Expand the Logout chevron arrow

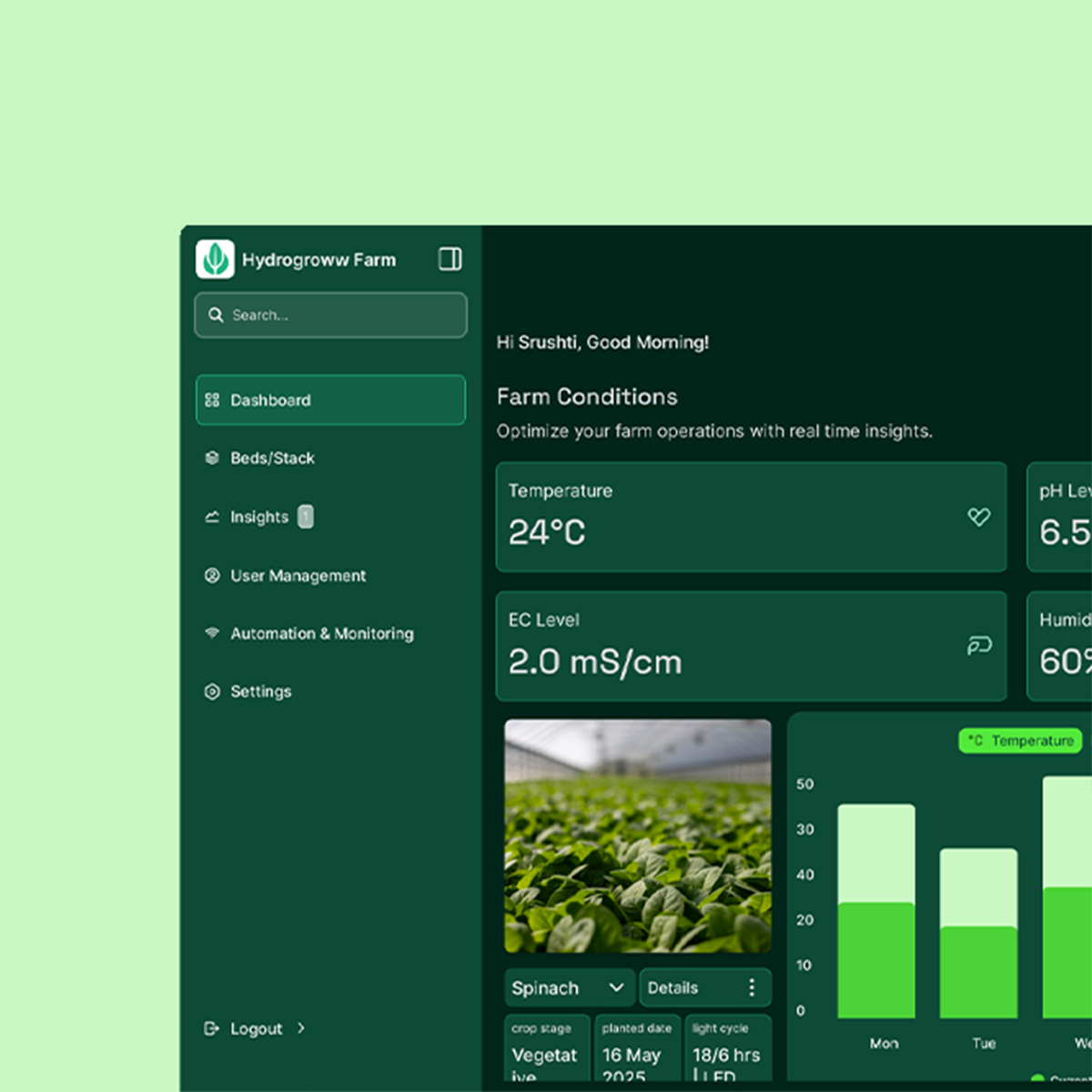301,1028
